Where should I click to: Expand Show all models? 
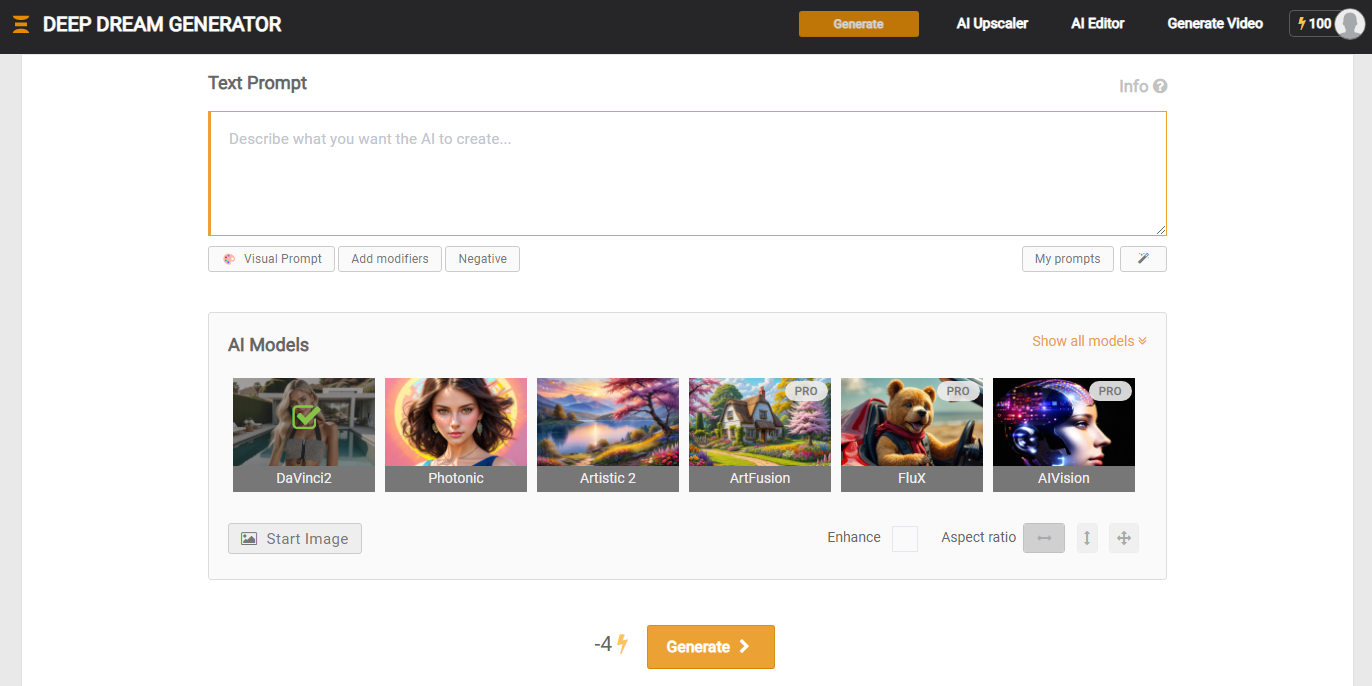pyautogui.click(x=1089, y=341)
